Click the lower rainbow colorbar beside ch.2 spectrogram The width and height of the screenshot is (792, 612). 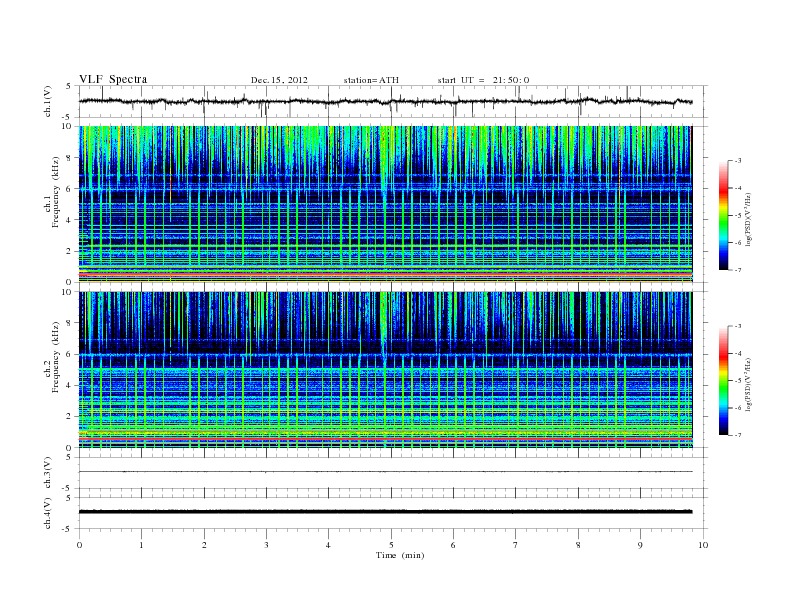coord(724,380)
